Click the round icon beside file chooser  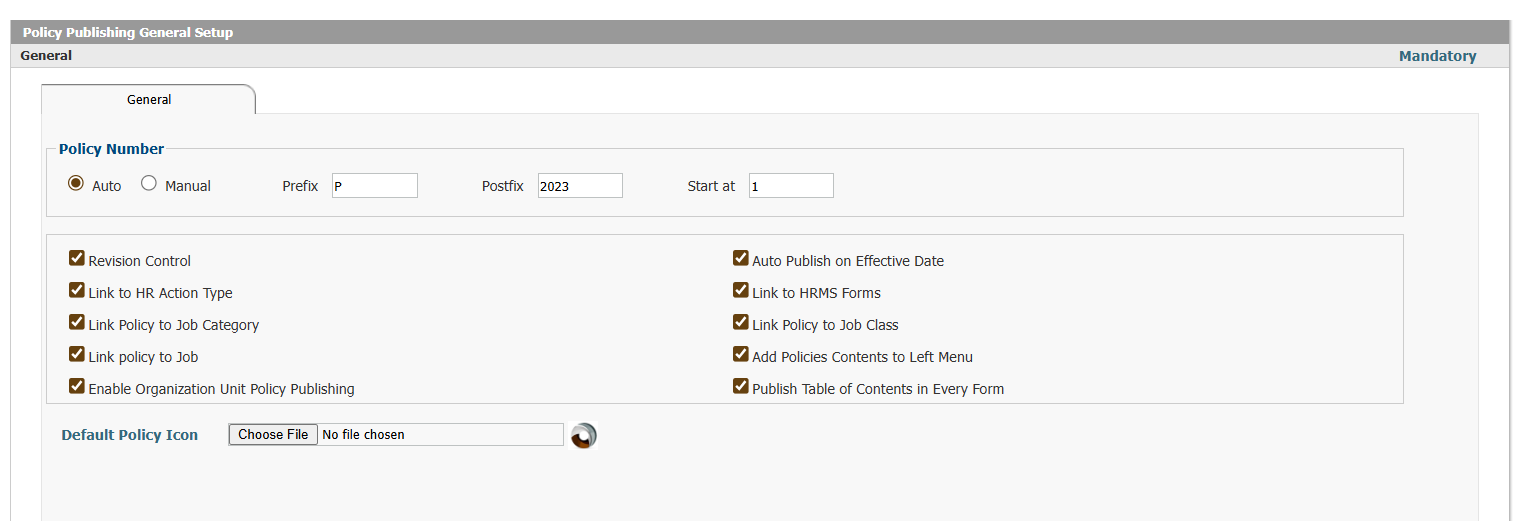pyautogui.click(x=583, y=435)
